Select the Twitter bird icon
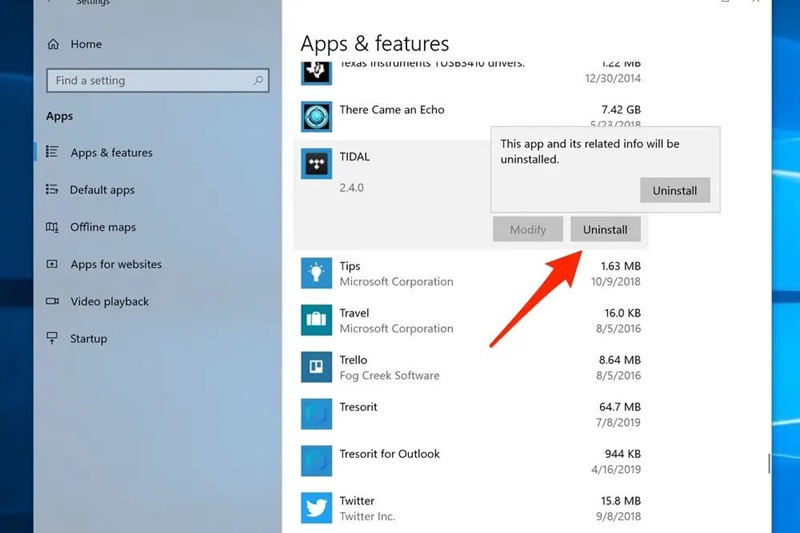The image size is (800, 533). click(x=316, y=508)
